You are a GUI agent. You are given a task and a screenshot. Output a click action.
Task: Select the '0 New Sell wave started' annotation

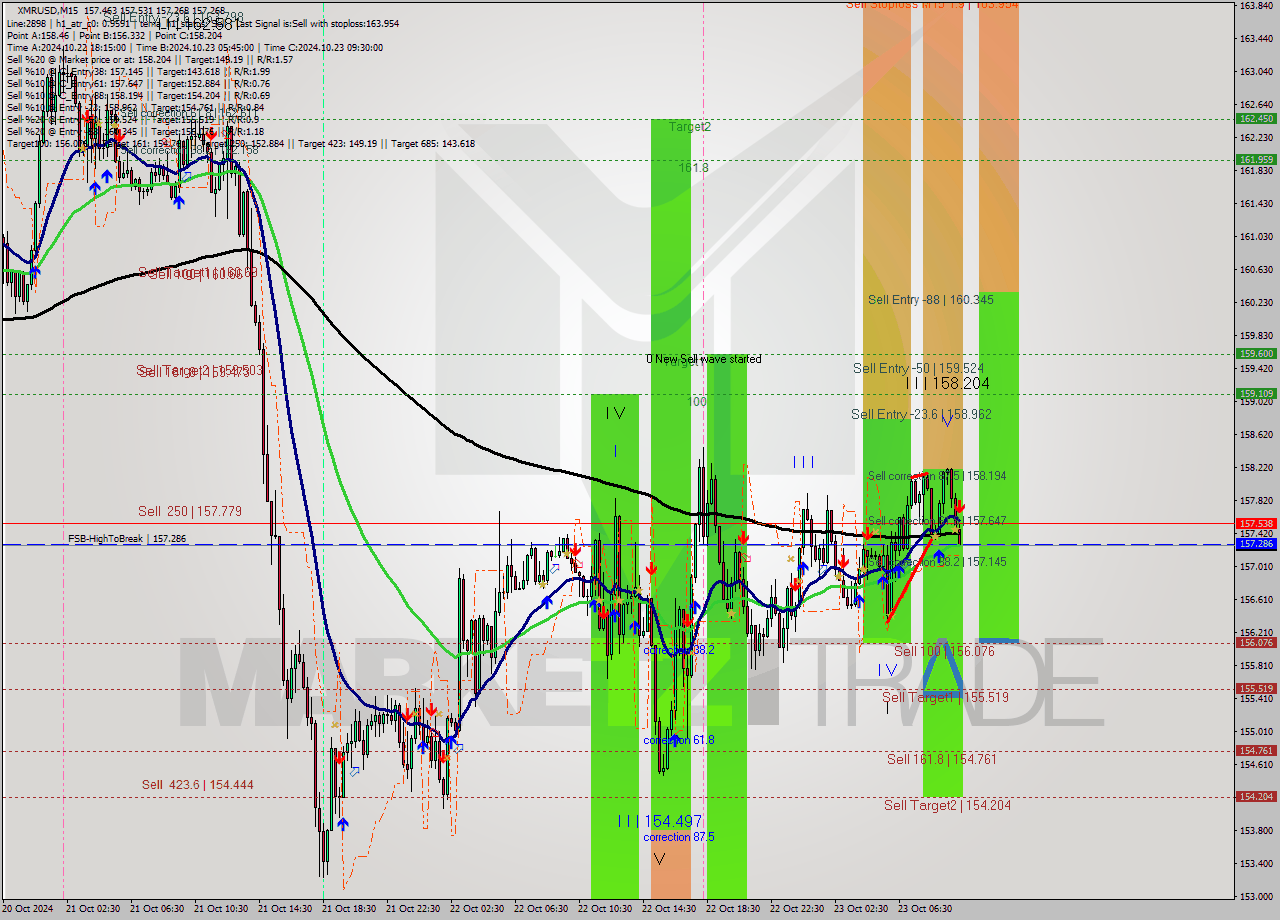[703, 359]
